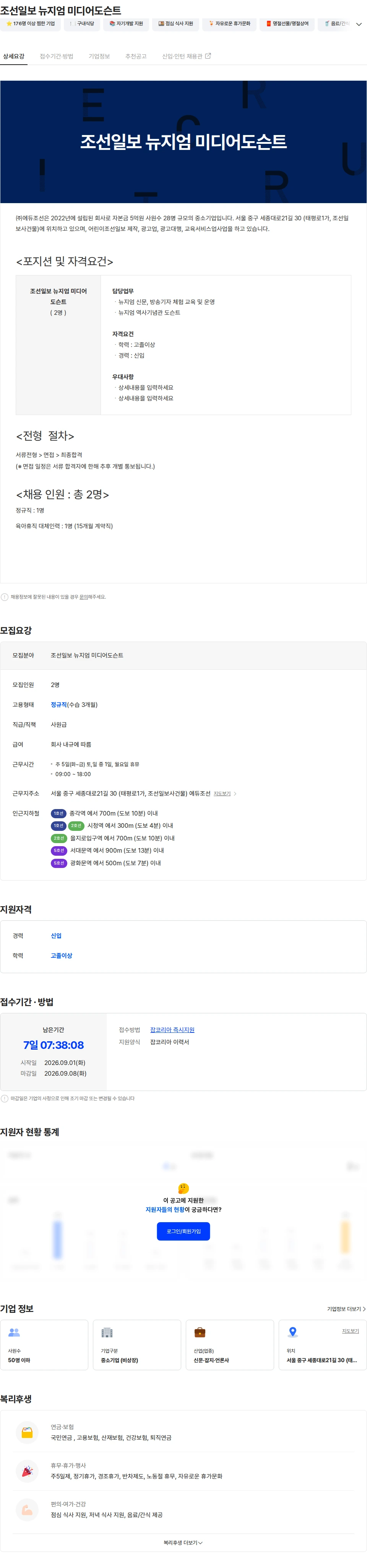Click the 1호선 badge beside 시청역
The width and height of the screenshot is (367, 1568).
(58, 826)
